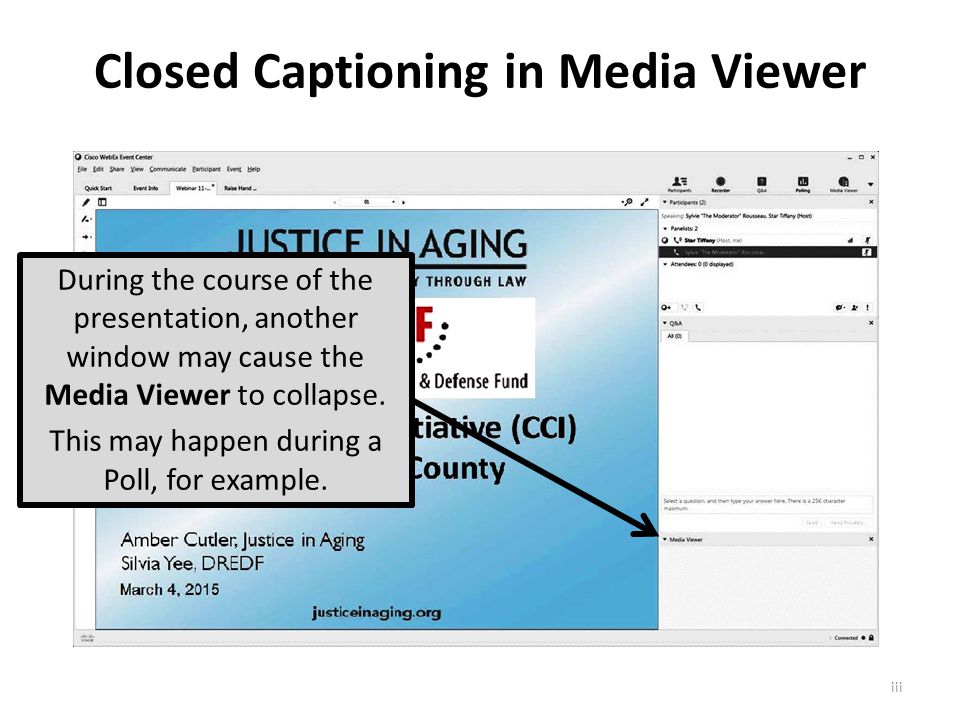Toggle the thumbnail layout view icon
The image size is (960, 720).
coord(102,202)
